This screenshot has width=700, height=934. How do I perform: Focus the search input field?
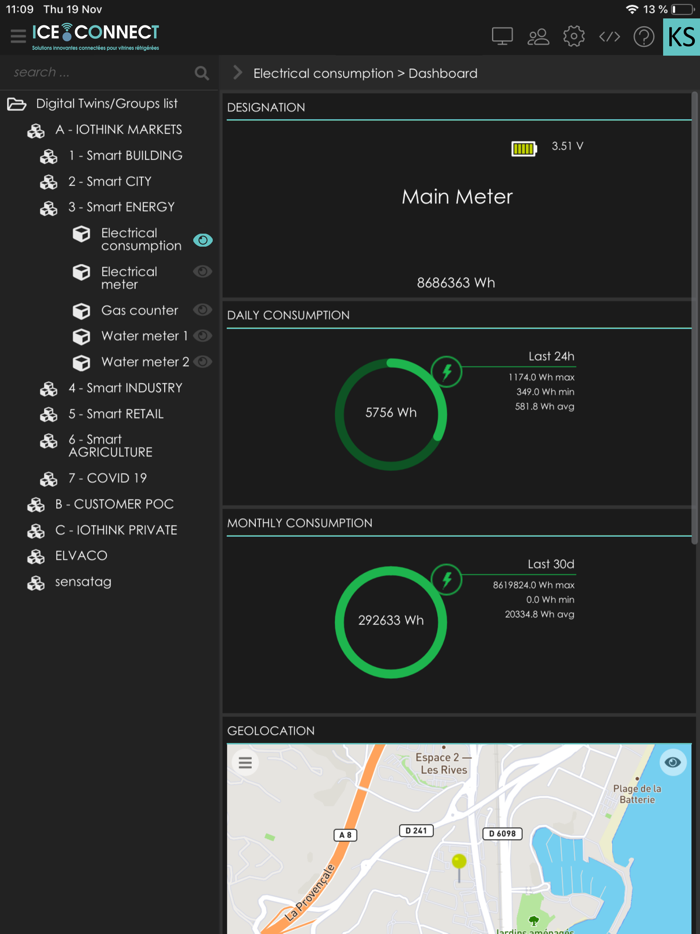pyautogui.click(x=101, y=73)
